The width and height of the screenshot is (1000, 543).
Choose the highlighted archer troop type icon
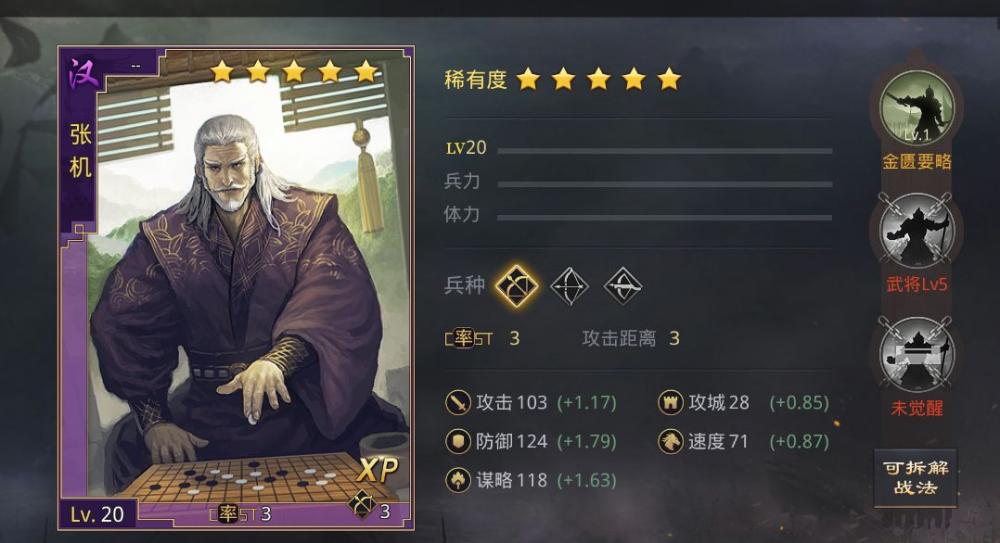[517, 286]
